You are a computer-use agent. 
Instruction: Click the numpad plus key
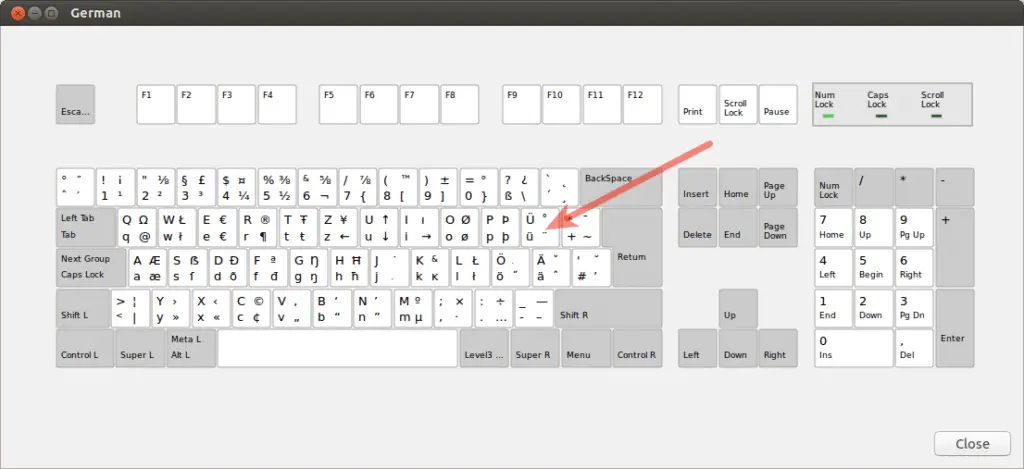tap(955, 248)
